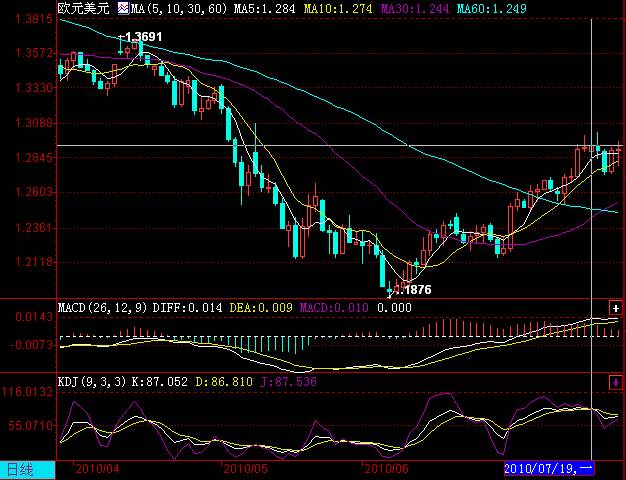Click the 2010/04 date axis label
The height and width of the screenshot is (480, 626).
(97, 469)
